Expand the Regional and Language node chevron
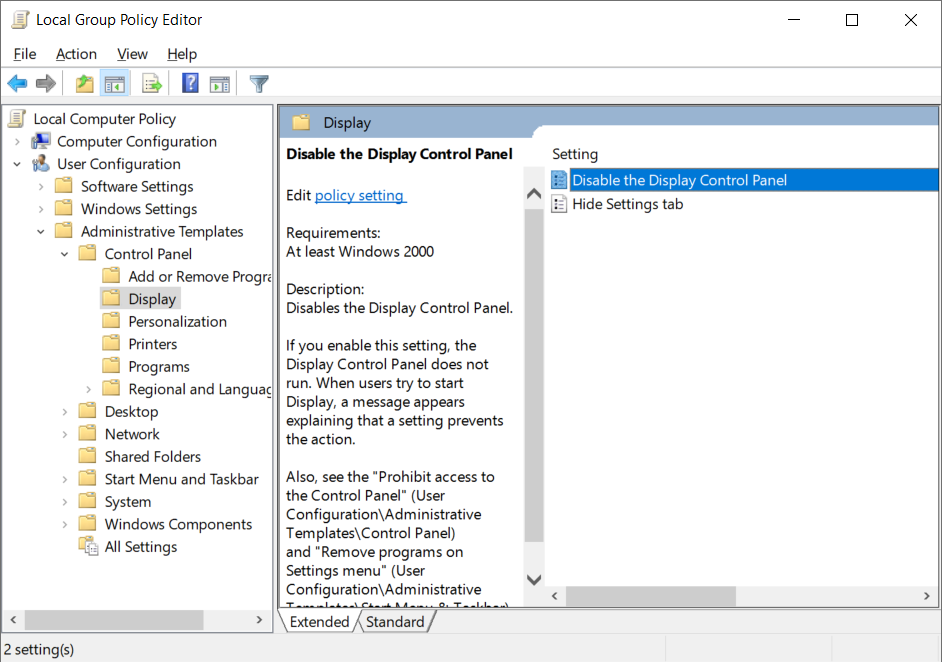 (88, 389)
